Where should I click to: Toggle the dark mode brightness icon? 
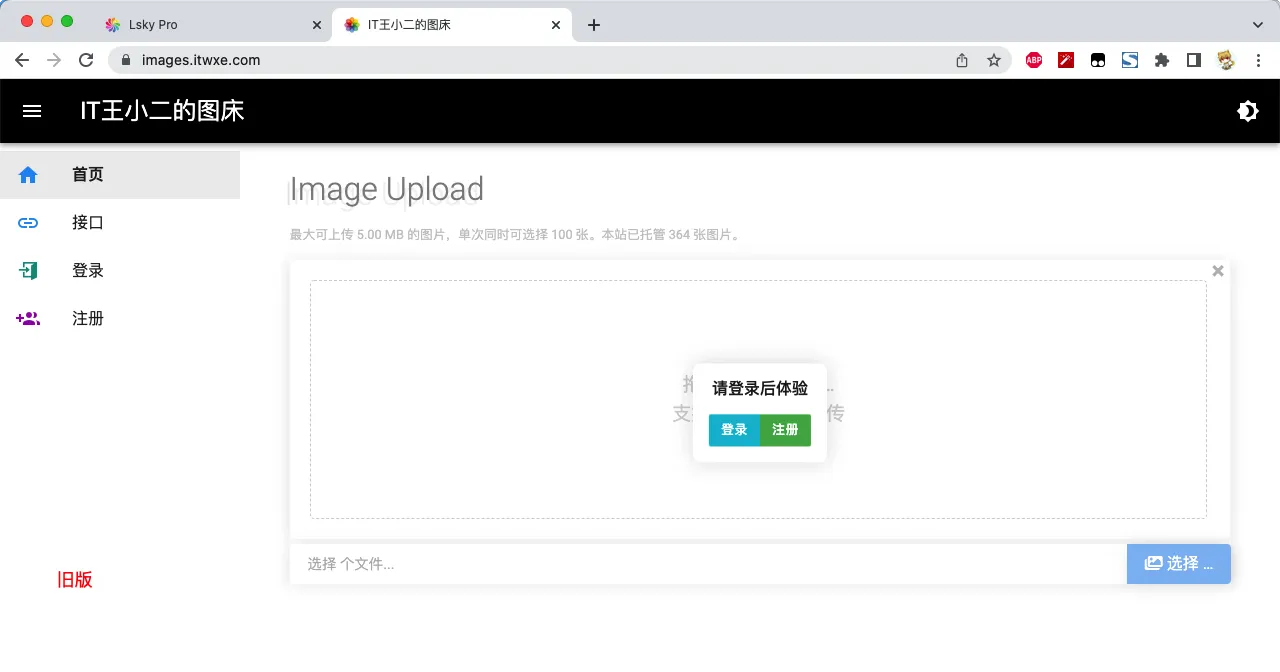[x=1248, y=111]
